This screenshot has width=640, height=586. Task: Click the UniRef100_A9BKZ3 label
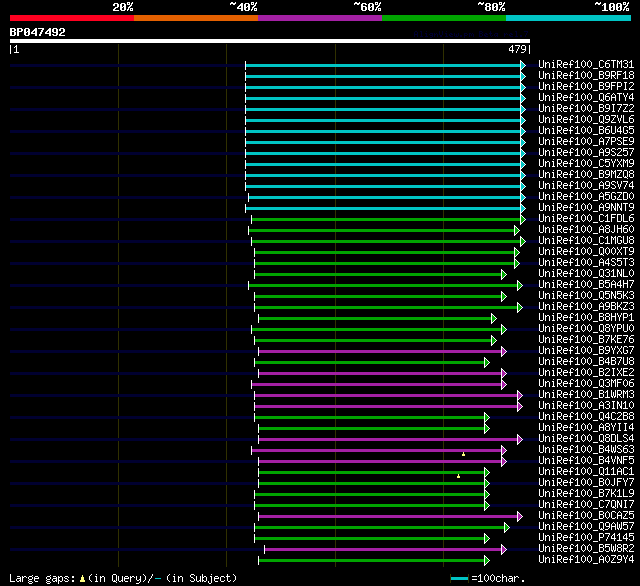(x=586, y=307)
